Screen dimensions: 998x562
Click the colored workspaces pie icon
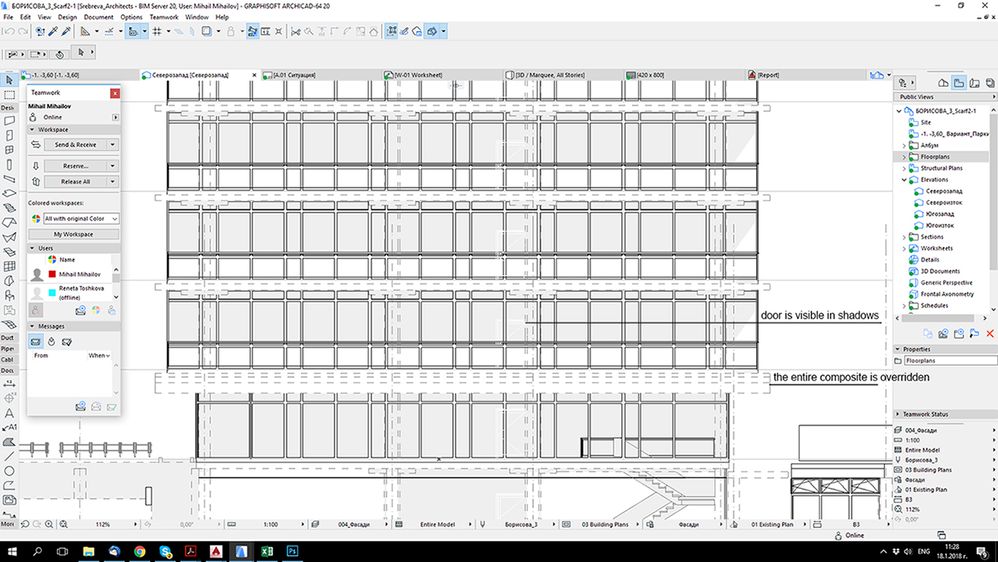(36, 218)
